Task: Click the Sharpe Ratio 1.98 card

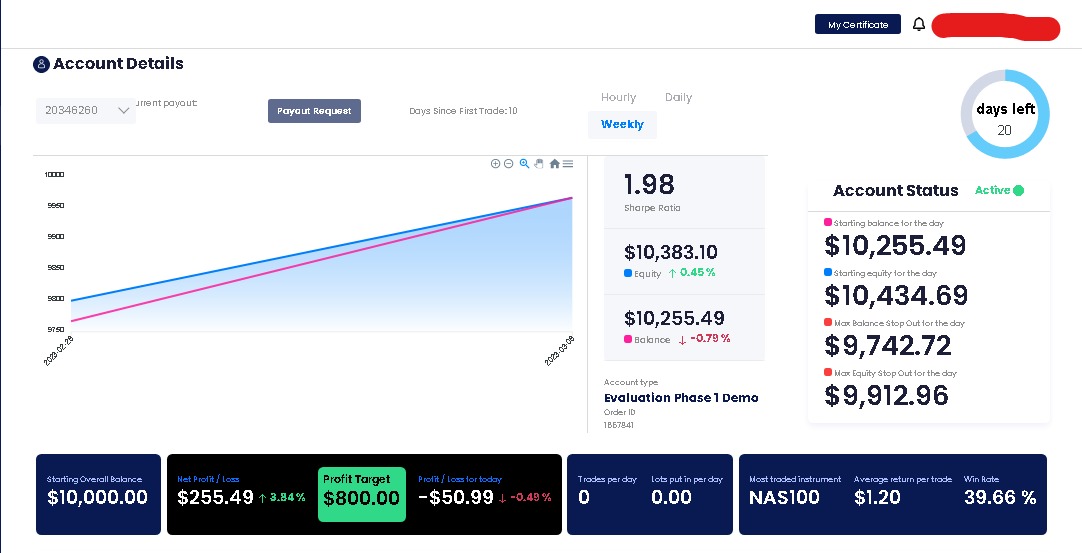Action: point(685,192)
